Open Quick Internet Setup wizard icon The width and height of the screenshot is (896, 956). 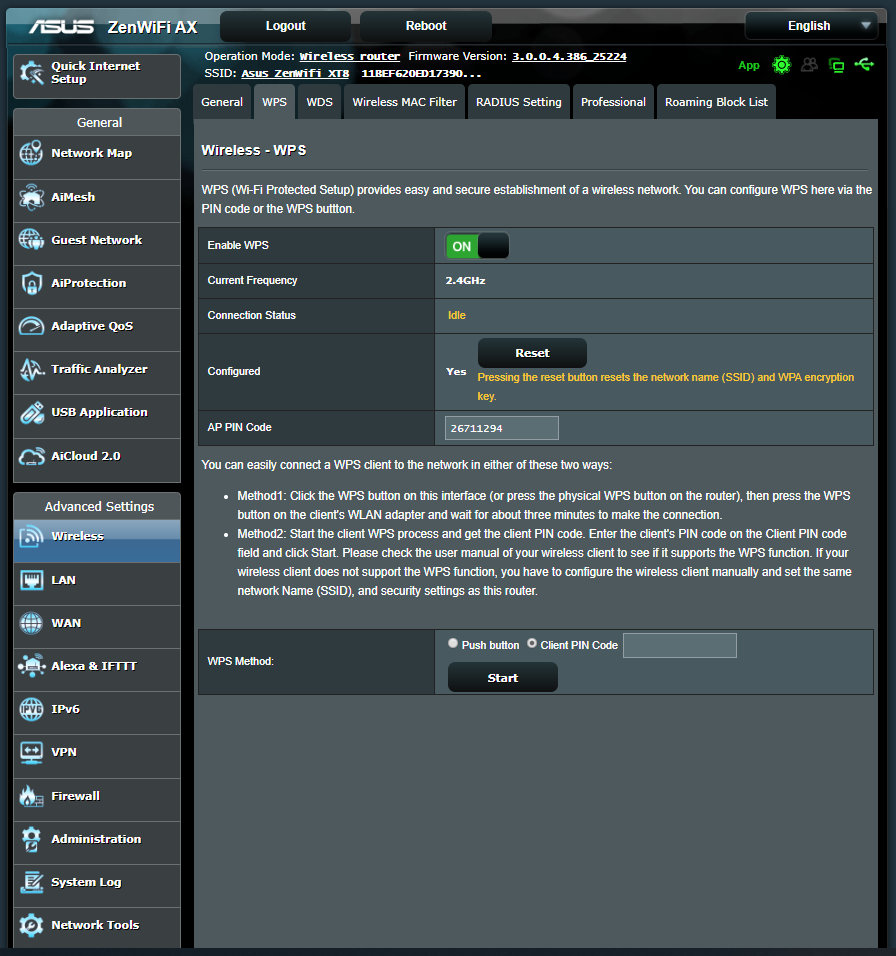pyautogui.click(x=32, y=73)
